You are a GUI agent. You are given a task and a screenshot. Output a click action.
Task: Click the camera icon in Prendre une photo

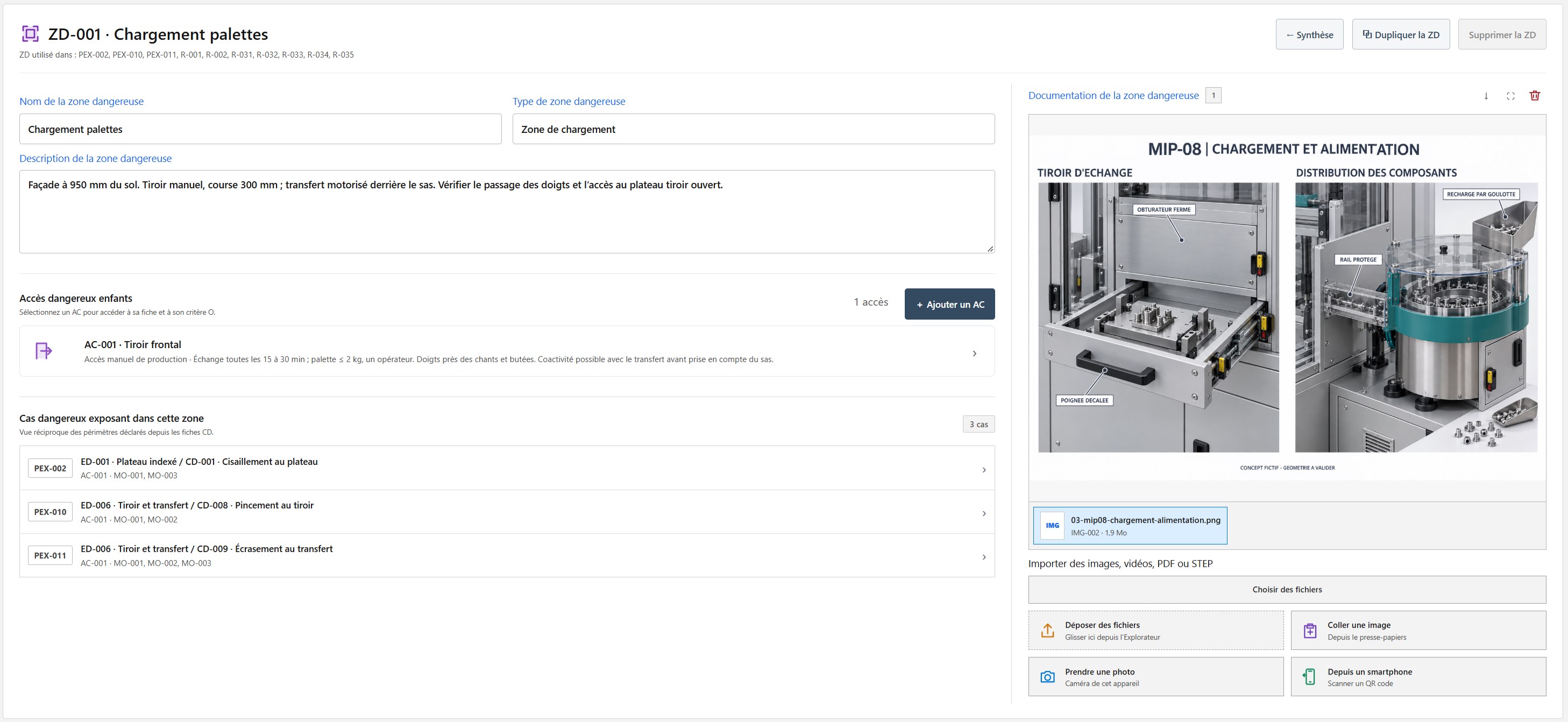click(1047, 677)
